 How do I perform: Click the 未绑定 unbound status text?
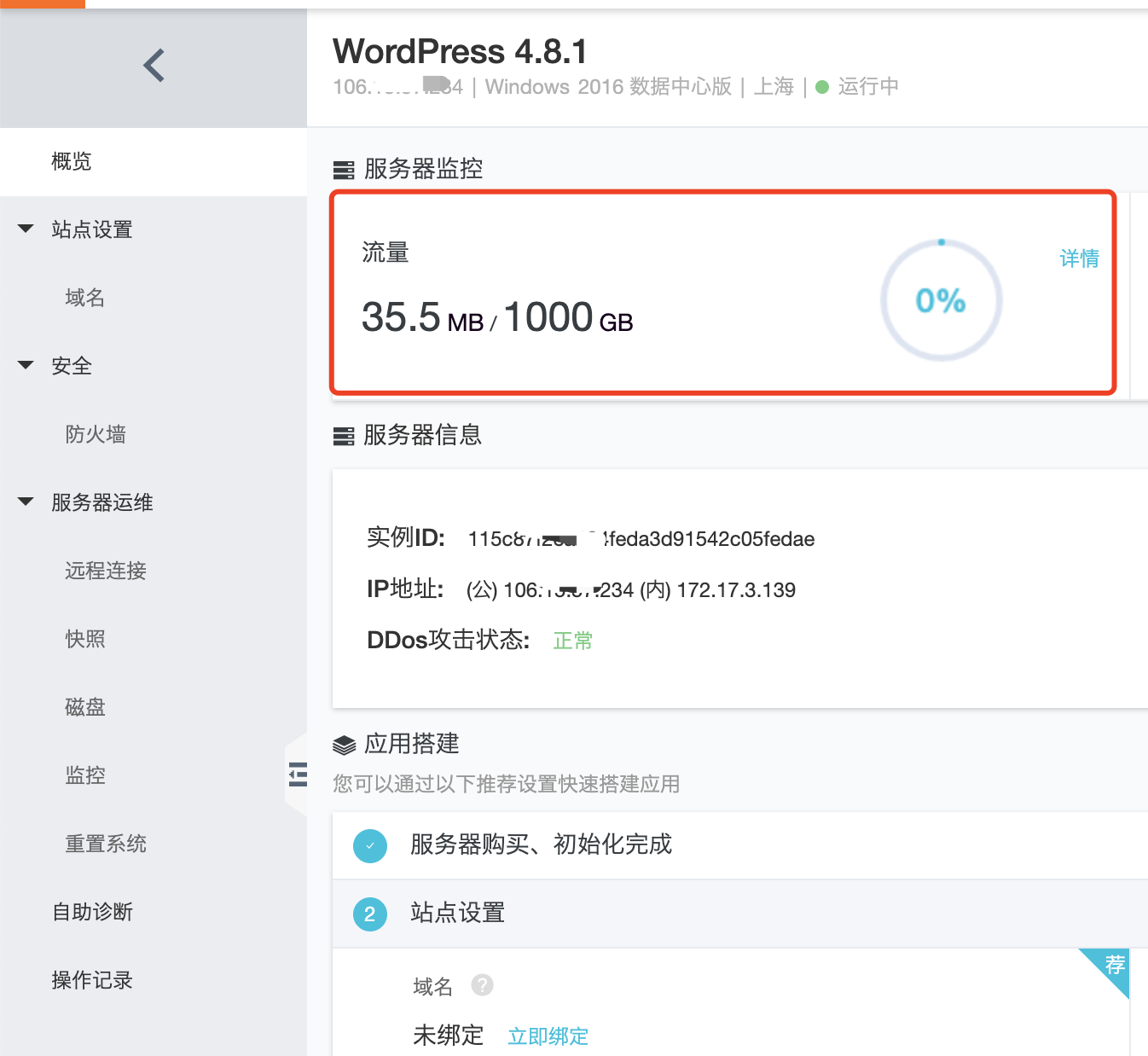pyautogui.click(x=448, y=1036)
